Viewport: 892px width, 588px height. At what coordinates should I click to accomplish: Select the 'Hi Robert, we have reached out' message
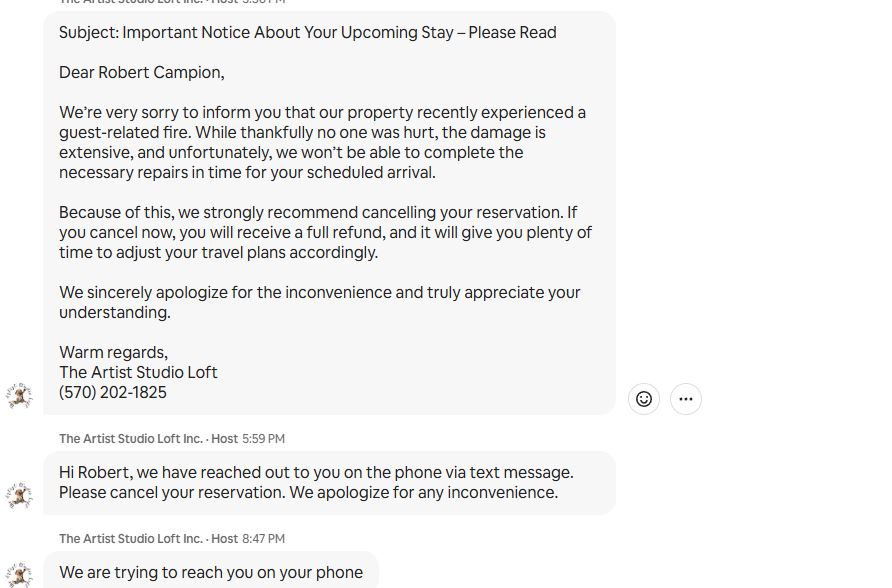point(316,473)
